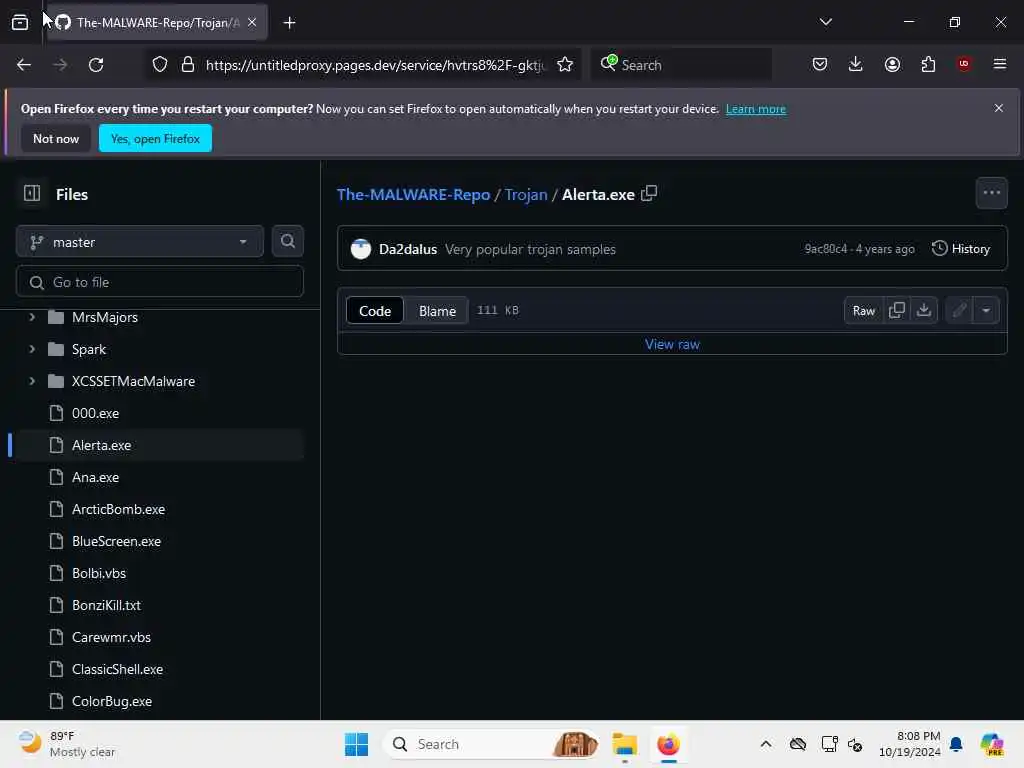Screen dimensions: 1024x768
Task: List all tabs dropdown
Action: point(825,22)
